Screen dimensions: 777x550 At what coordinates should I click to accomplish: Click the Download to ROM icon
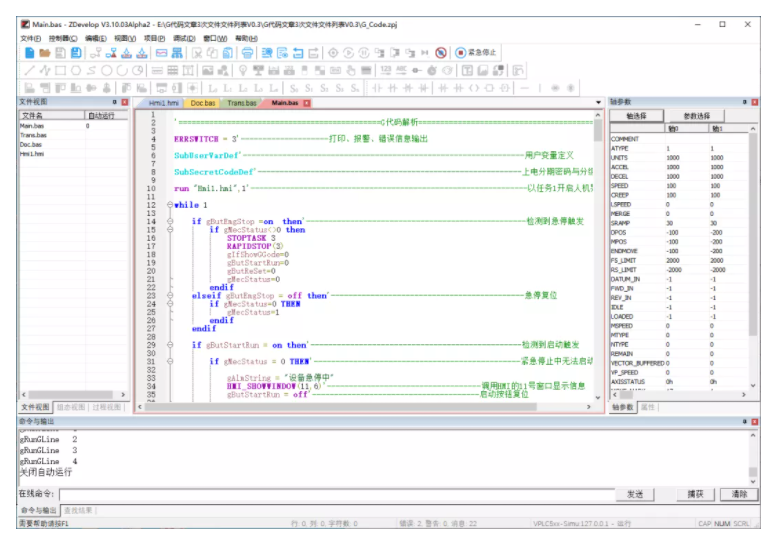coord(142,53)
